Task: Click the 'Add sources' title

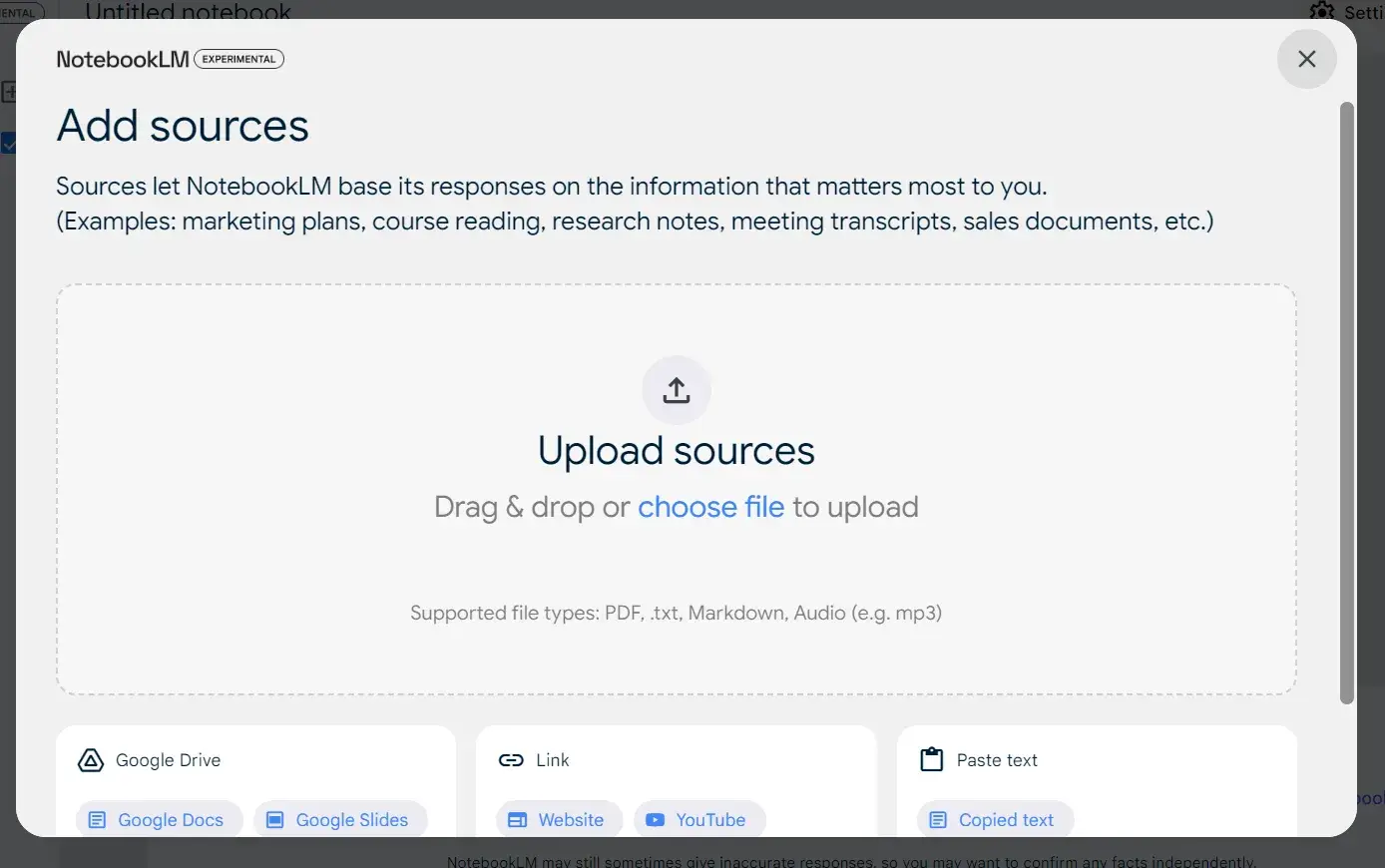Action: click(x=183, y=126)
